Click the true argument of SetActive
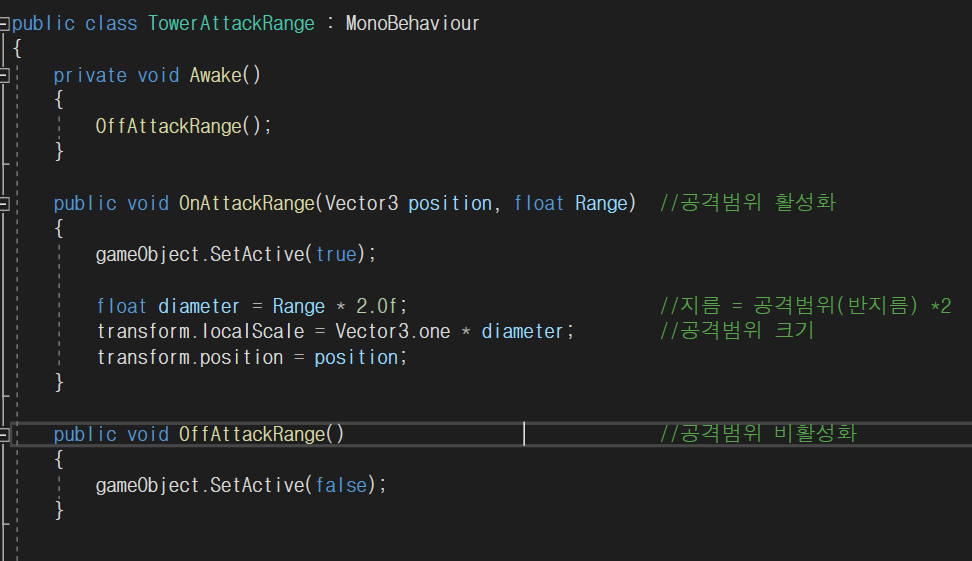 pos(336,254)
